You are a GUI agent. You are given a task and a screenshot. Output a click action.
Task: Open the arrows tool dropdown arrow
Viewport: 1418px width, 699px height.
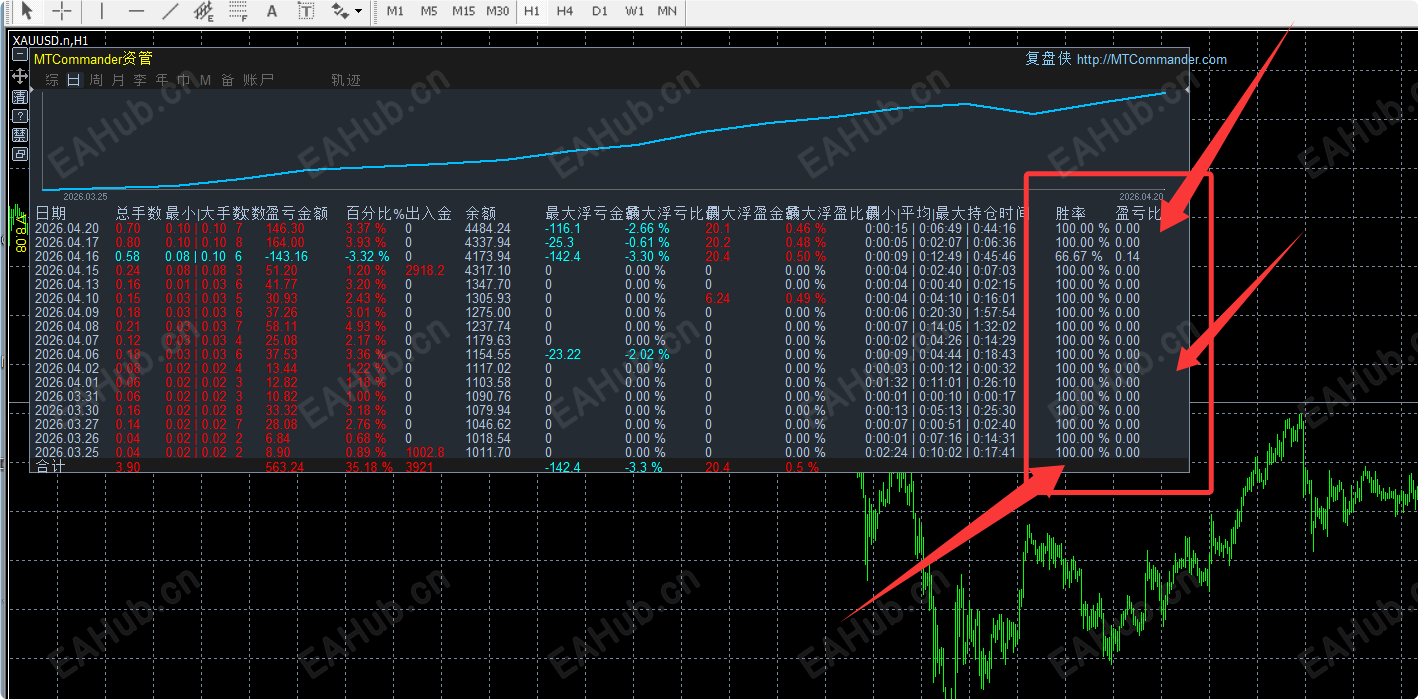tap(358, 12)
